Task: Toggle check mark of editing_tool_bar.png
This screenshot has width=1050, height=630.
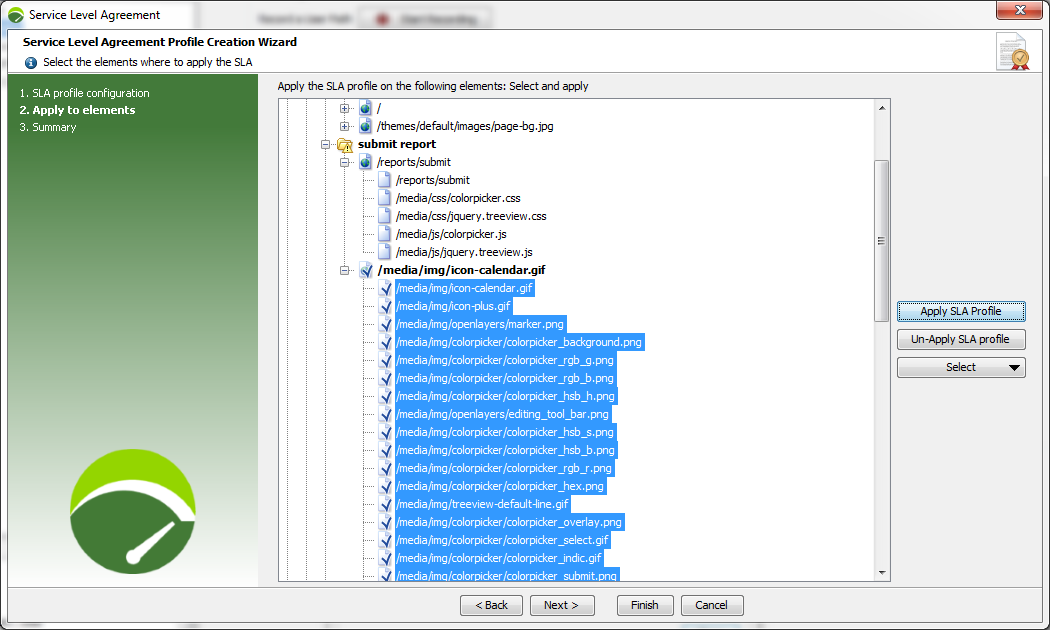Action: point(385,414)
